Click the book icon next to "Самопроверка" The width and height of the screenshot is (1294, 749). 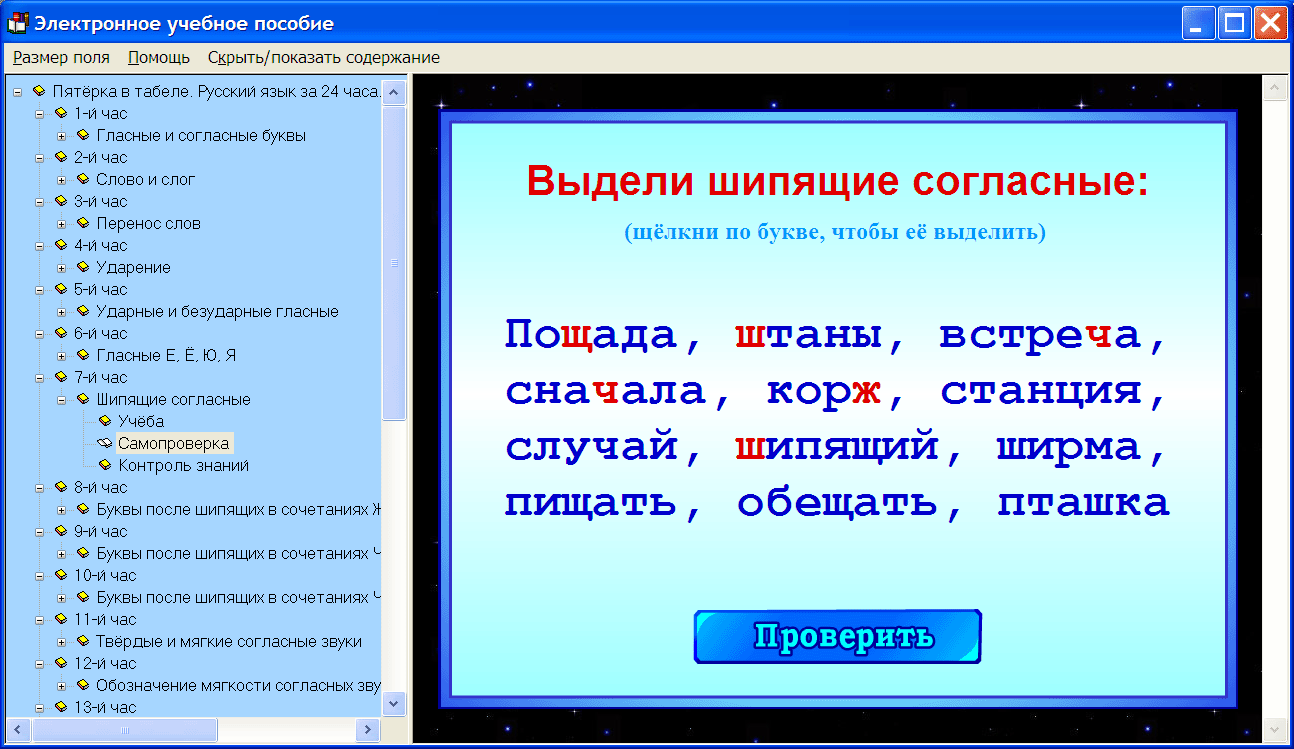pos(107,443)
